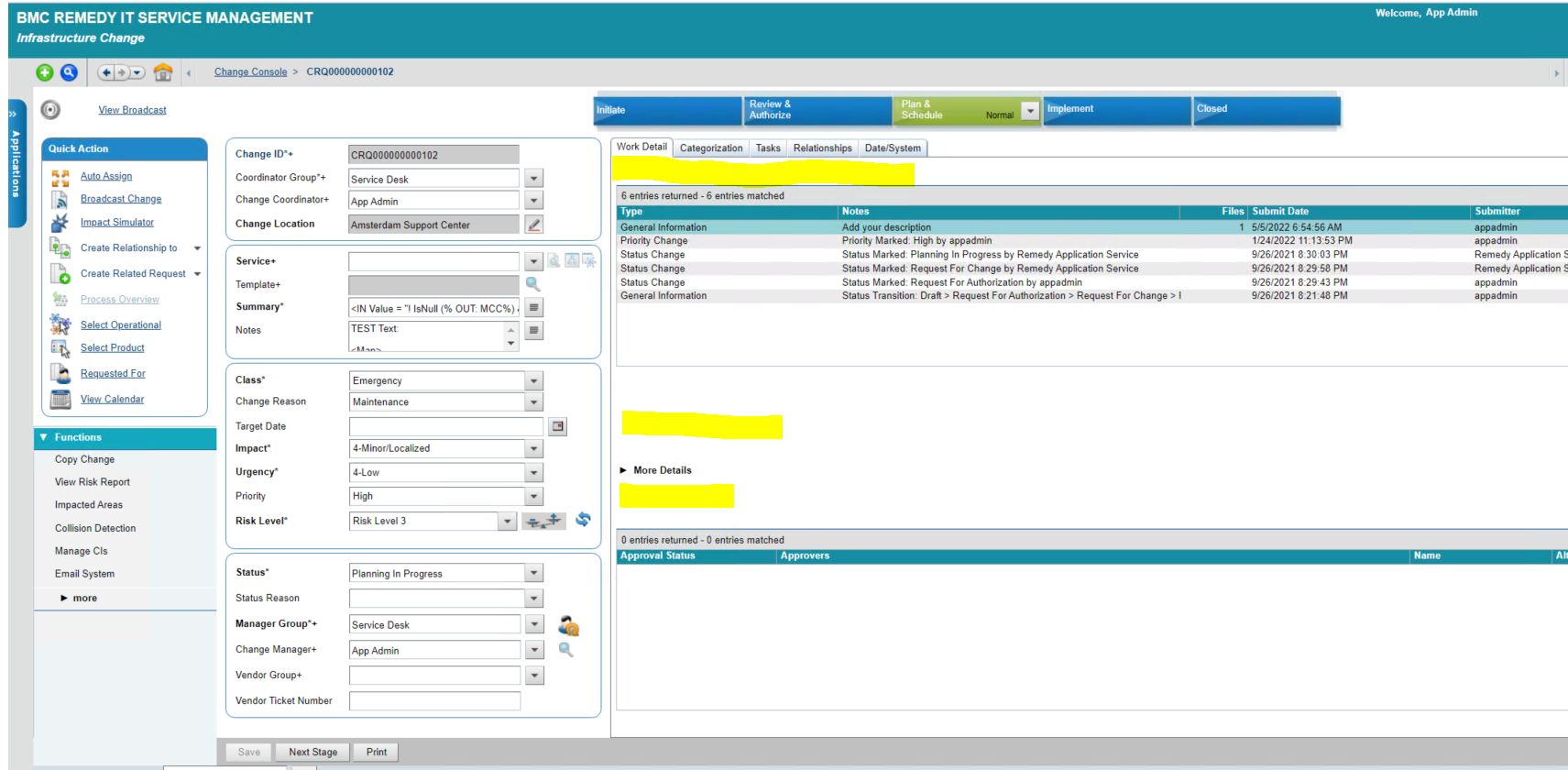
Task: Open the Plan & Schedule stage dropdown arrow
Action: point(1030,111)
